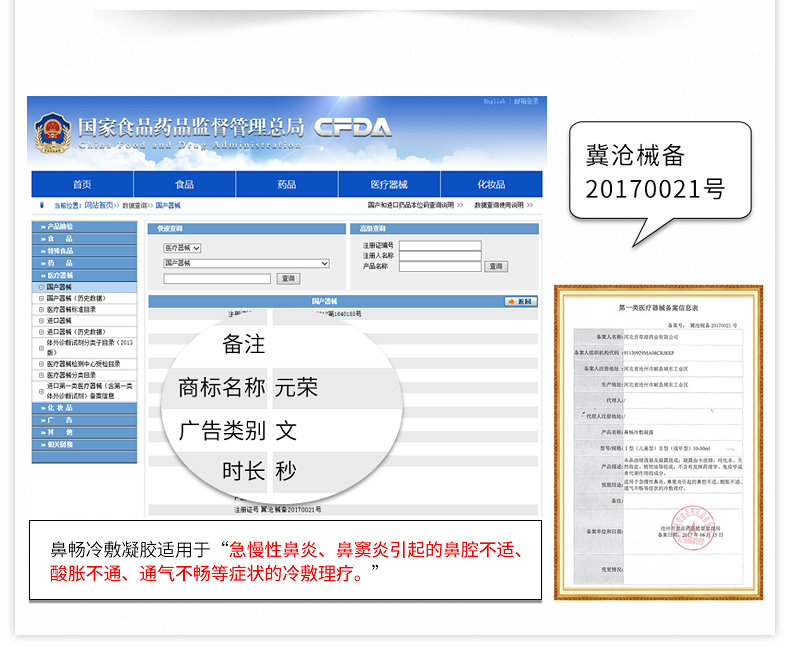Click the 注册证编号 input field
The height and width of the screenshot is (647, 790).
440,245
